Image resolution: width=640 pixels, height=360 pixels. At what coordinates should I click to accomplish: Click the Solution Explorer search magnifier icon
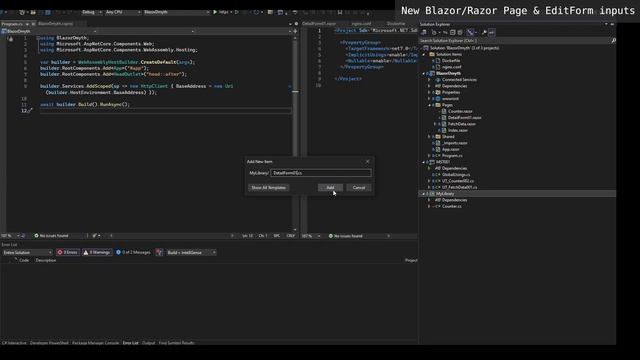[x=613, y=41]
